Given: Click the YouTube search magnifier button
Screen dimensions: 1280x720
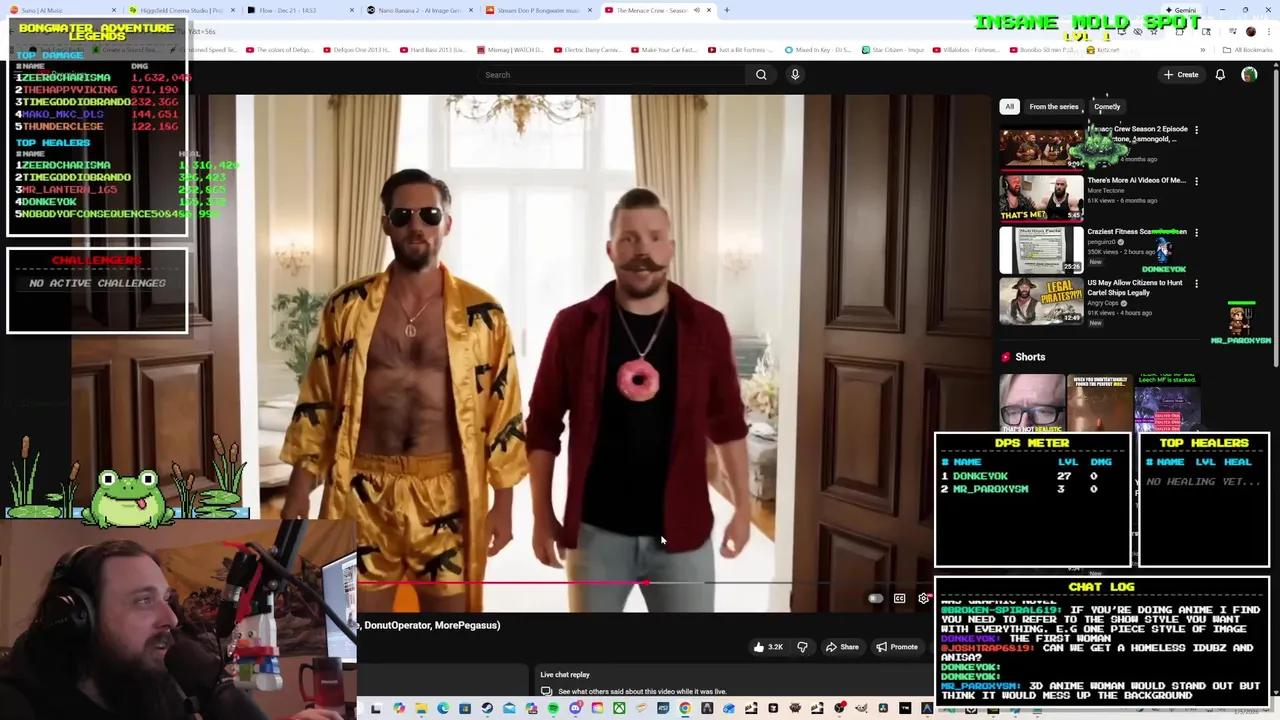Looking at the screenshot, I should (761, 75).
